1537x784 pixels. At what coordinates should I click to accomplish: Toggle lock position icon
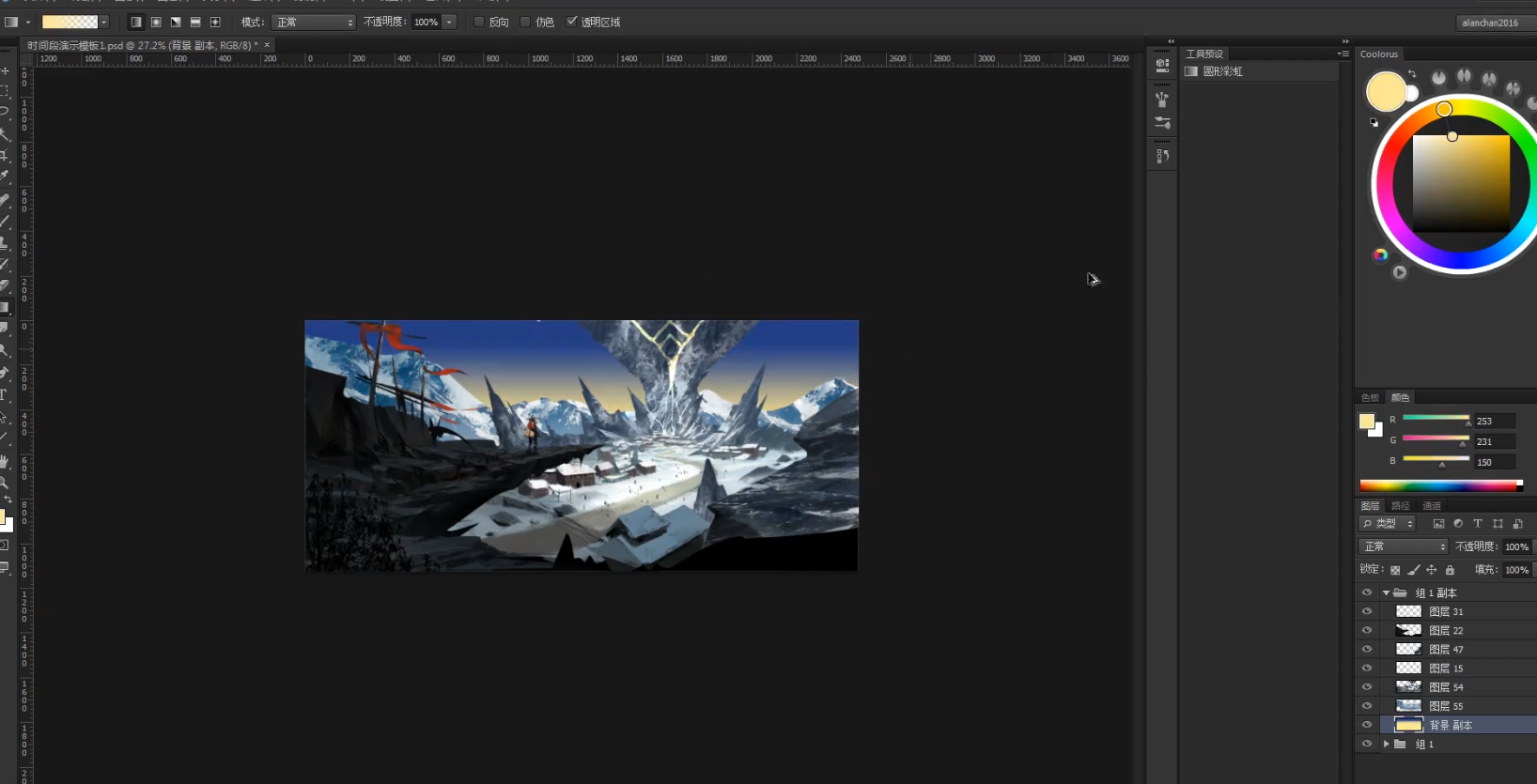click(x=1432, y=570)
